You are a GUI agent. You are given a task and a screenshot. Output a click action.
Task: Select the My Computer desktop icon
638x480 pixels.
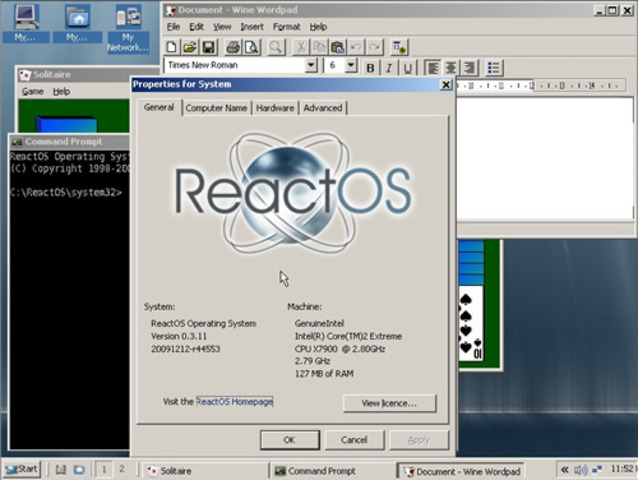coord(26,23)
